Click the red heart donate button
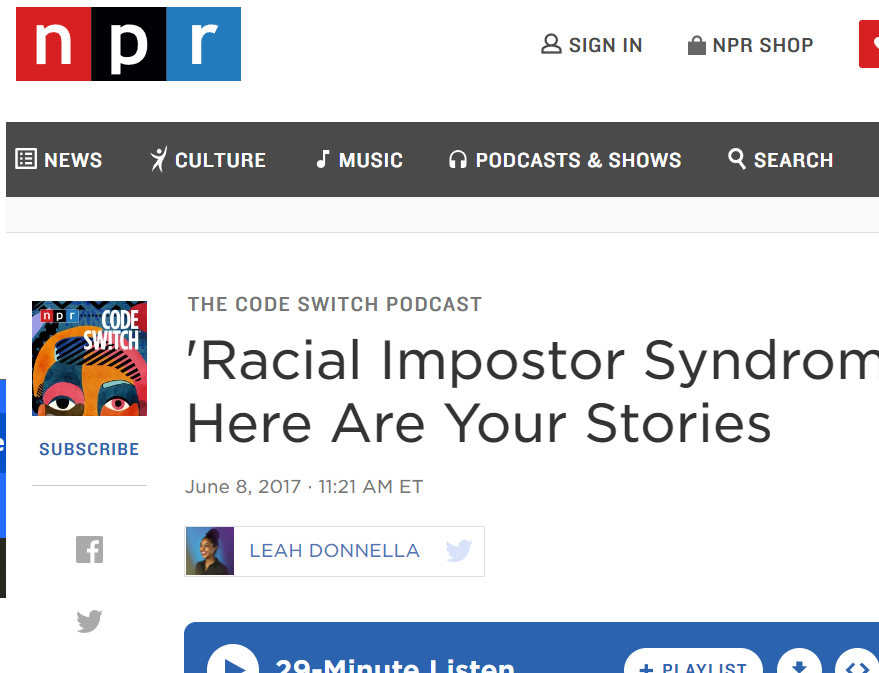879x673 pixels. coord(869,44)
